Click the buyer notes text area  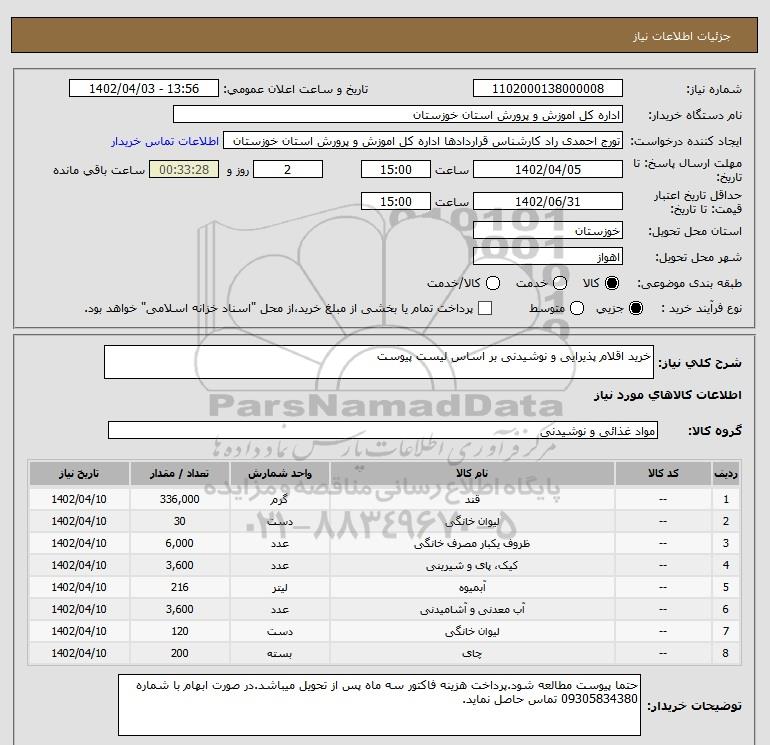pyautogui.click(x=380, y=705)
